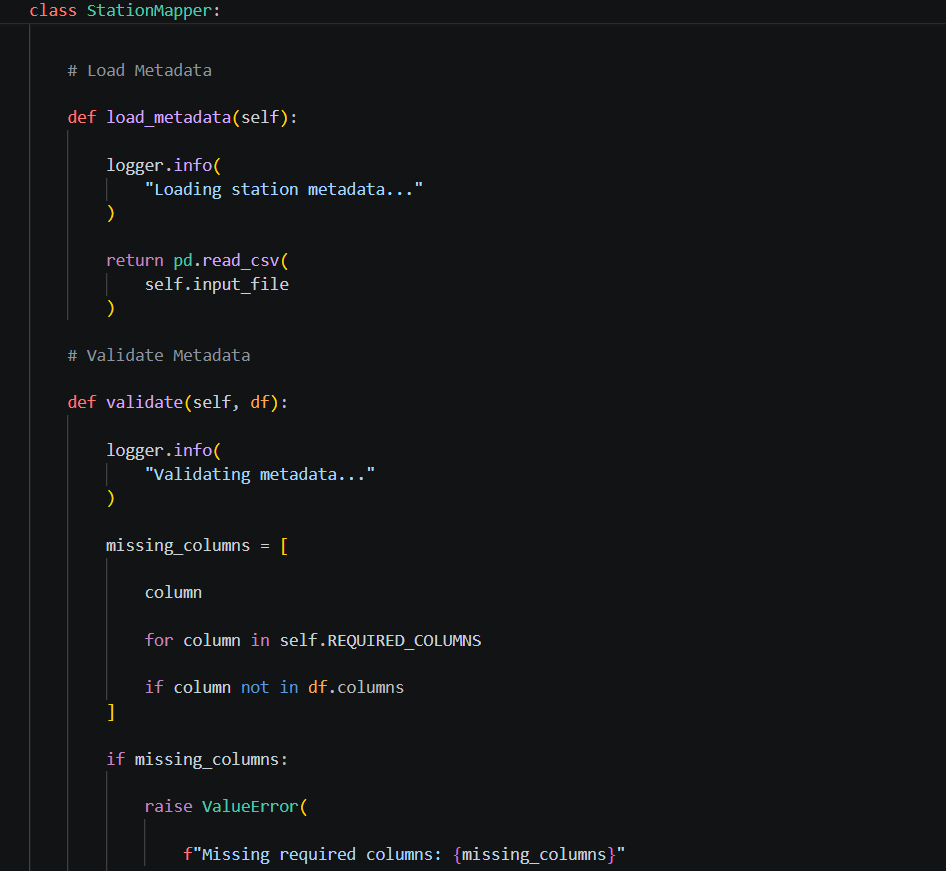Click the 'if missing_columns:' line
The image size is (946, 871).
point(197,759)
